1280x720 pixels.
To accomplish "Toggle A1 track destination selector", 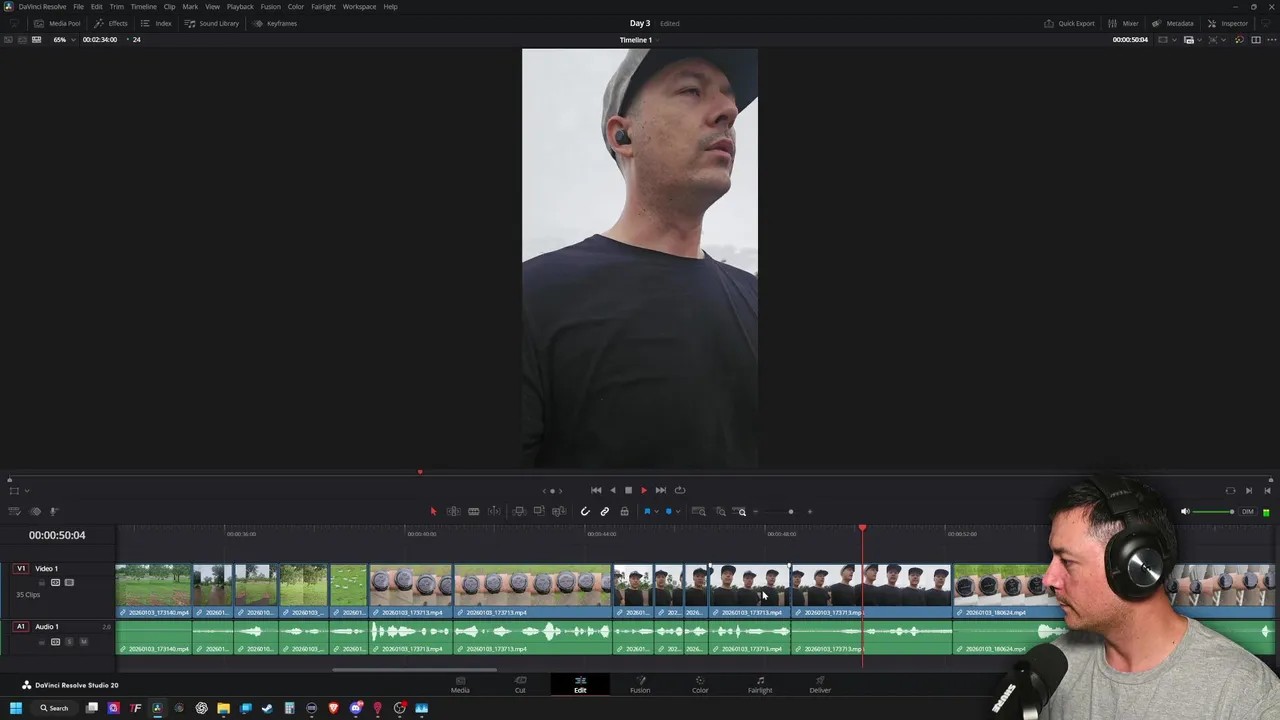I will coord(21,627).
